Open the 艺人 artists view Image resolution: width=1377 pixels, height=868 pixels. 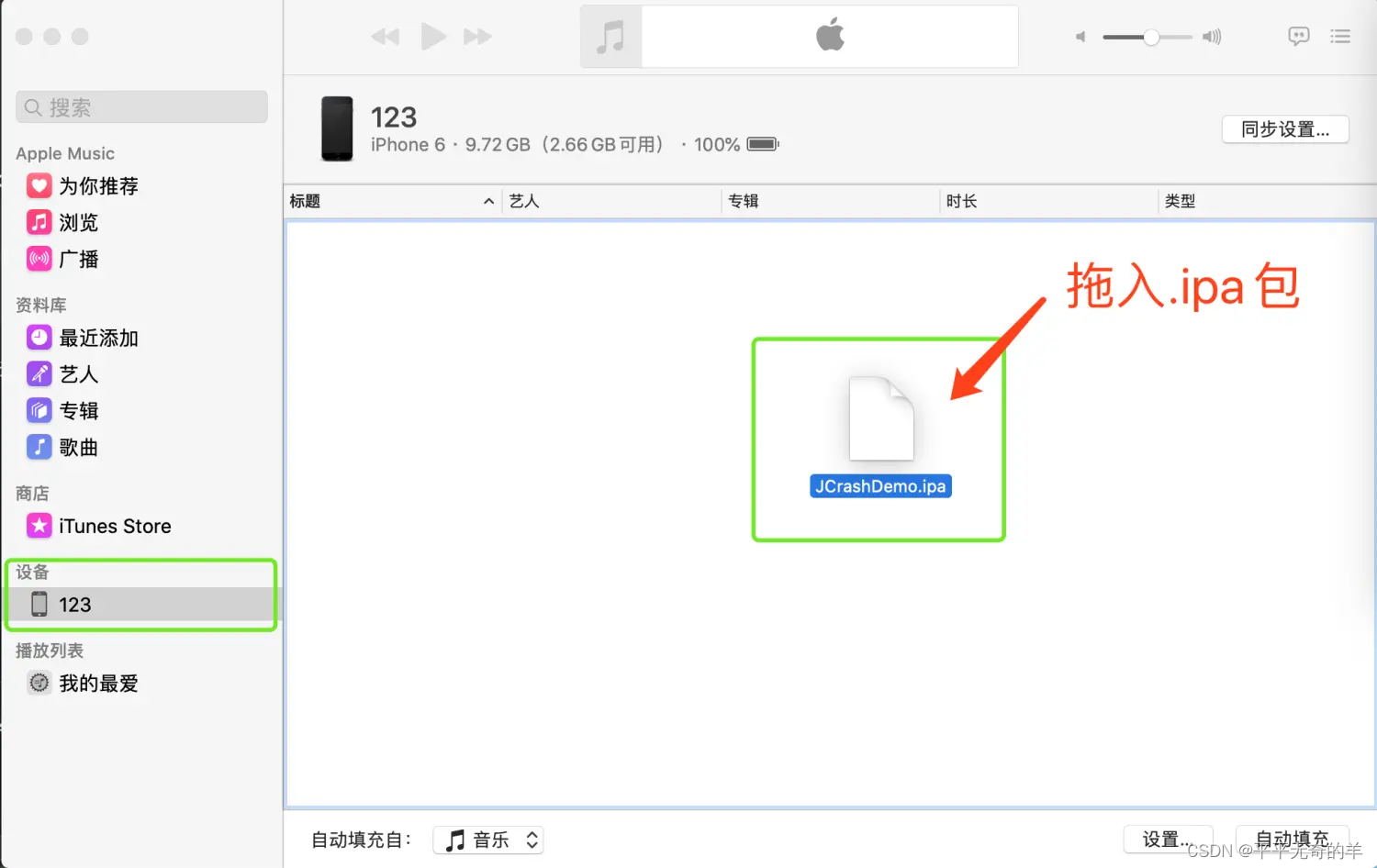78,373
